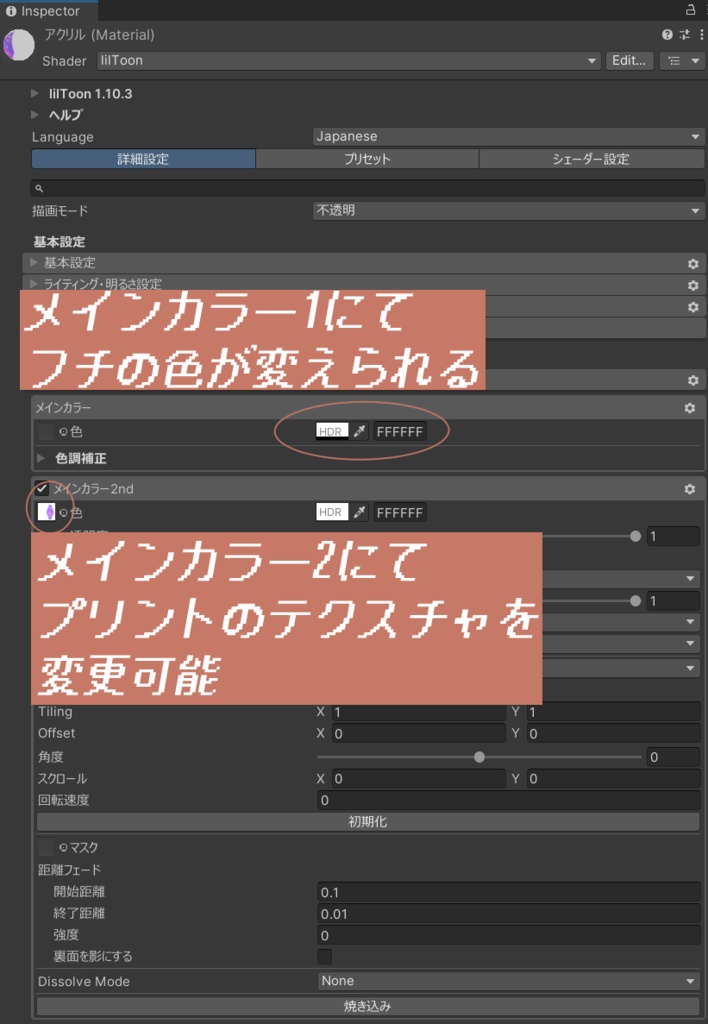Image resolution: width=708 pixels, height=1024 pixels.
Task: Open the gear menu for ライティング・明るさ設定
Action: point(693,285)
